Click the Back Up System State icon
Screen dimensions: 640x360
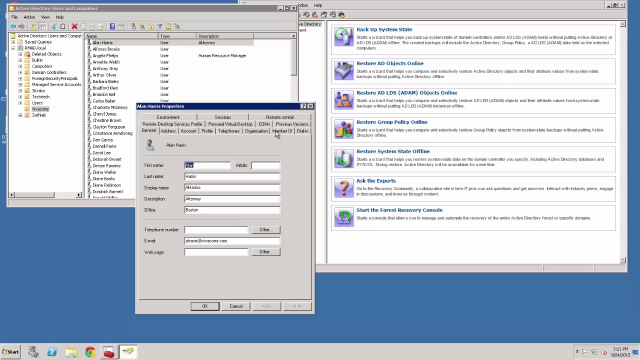click(x=344, y=37)
